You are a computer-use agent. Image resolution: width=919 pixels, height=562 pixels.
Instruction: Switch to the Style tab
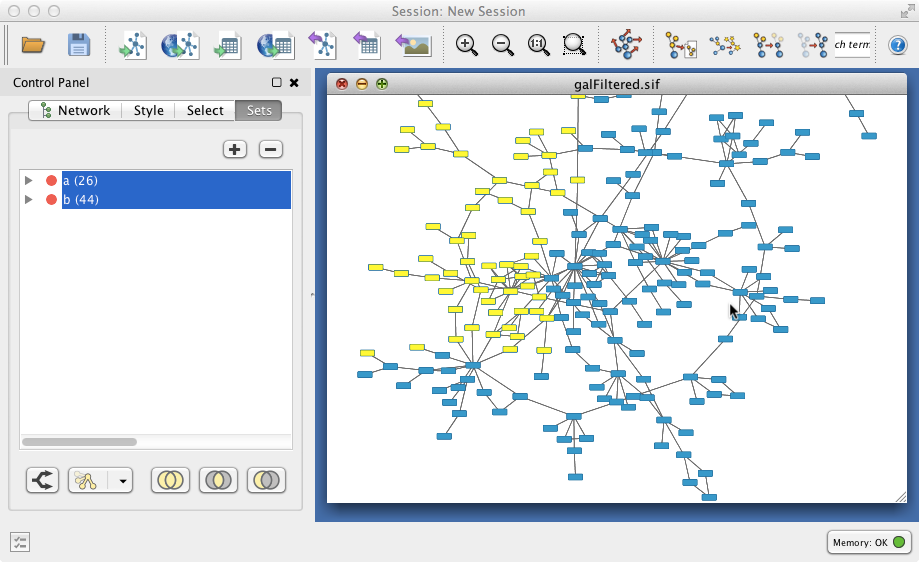tap(148, 110)
